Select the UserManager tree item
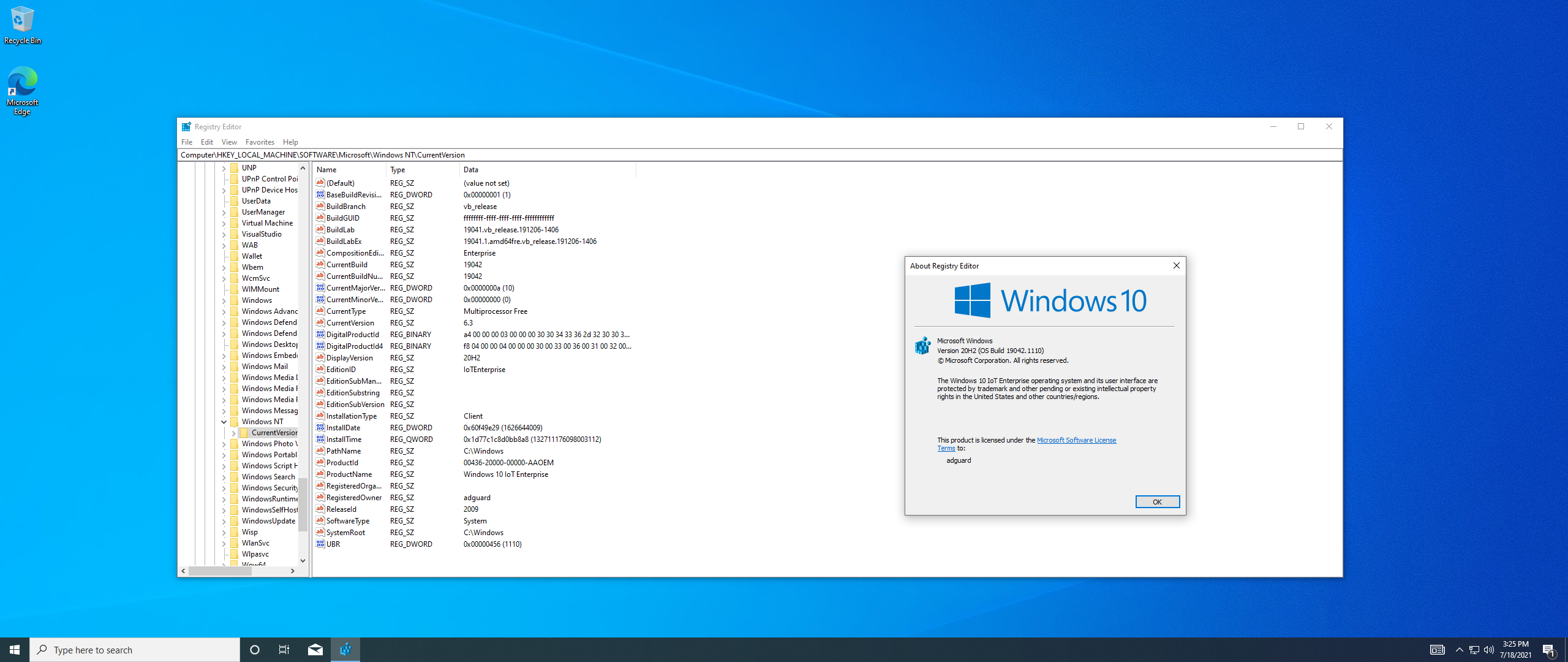Viewport: 1568px width, 662px height. click(x=263, y=212)
